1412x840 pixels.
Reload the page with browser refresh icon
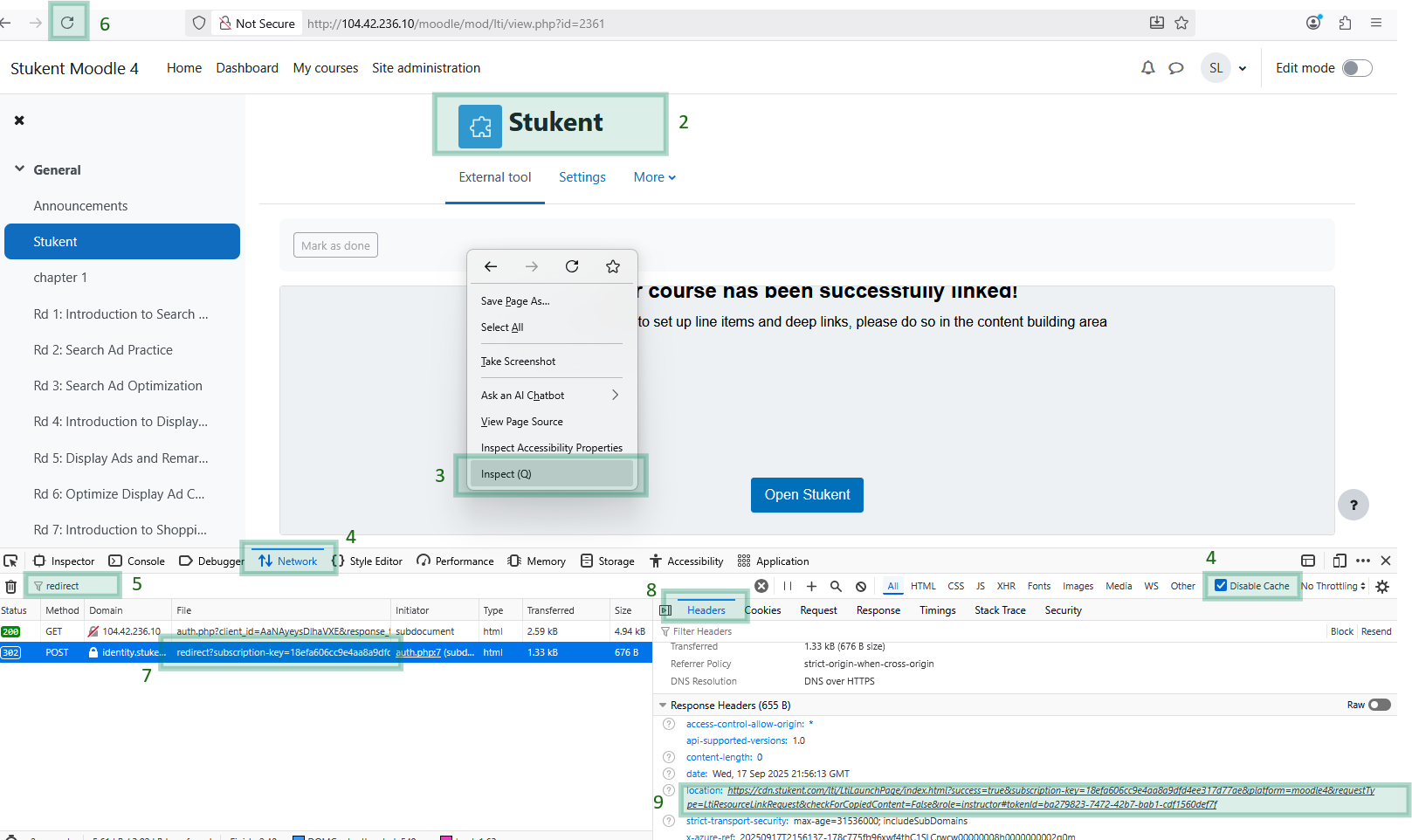tap(67, 23)
